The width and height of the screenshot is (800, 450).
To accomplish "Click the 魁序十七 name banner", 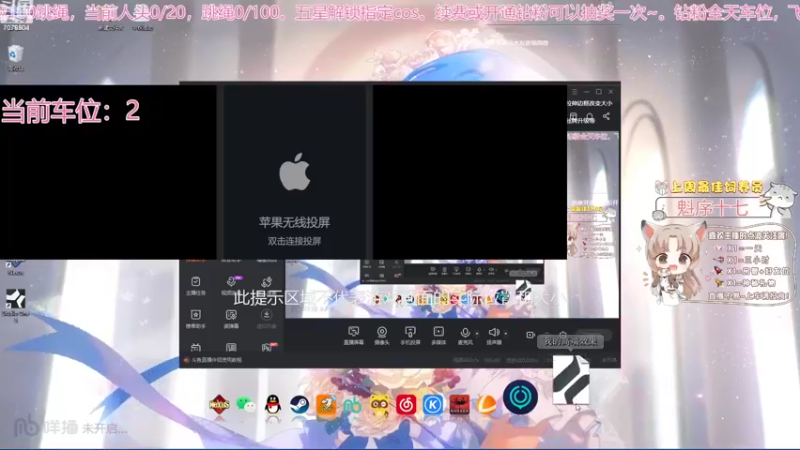I will click(x=712, y=208).
